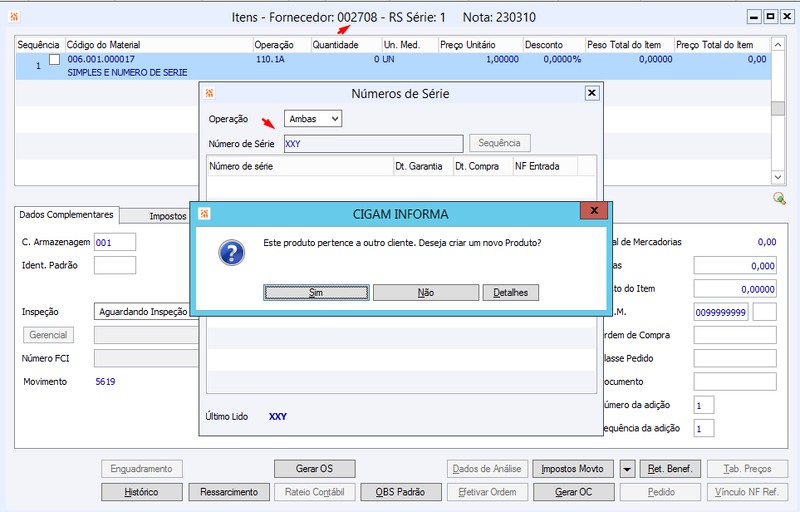Switch to the Dados Complementares tab

66,215
